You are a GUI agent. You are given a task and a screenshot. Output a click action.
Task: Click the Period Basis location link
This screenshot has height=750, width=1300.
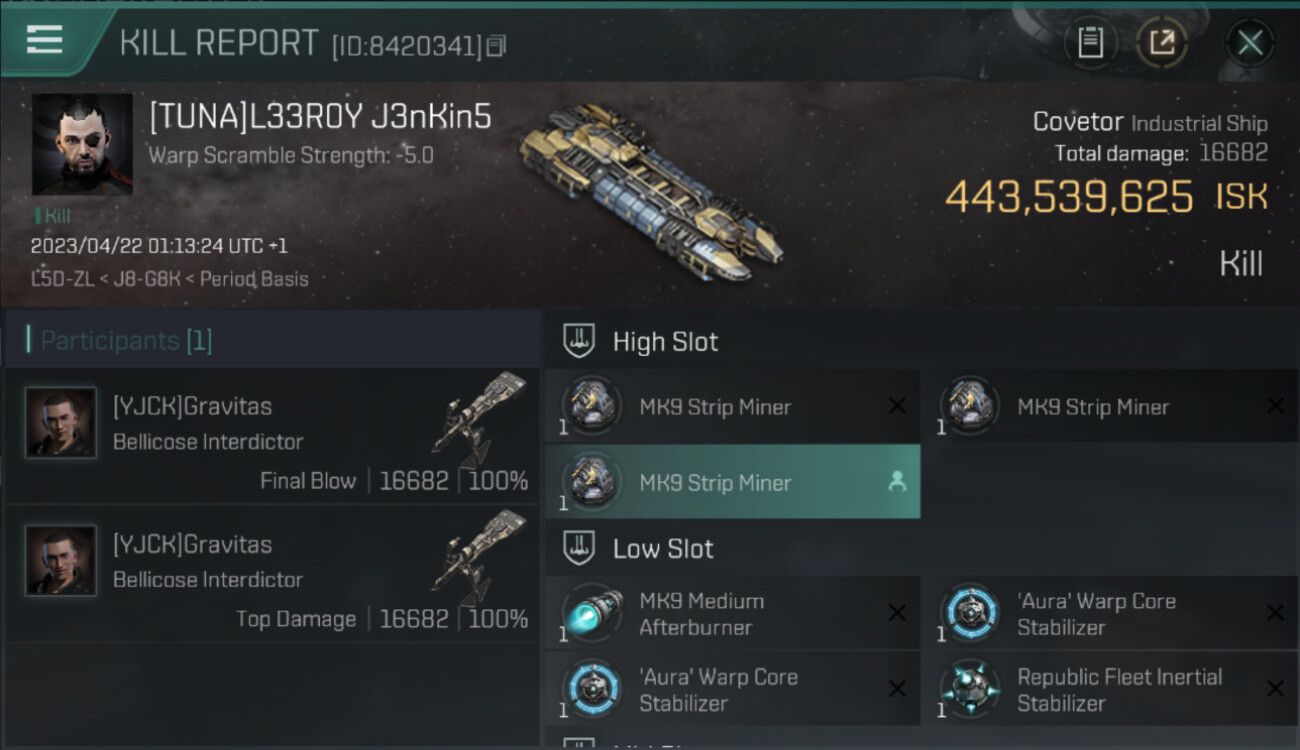(x=254, y=278)
